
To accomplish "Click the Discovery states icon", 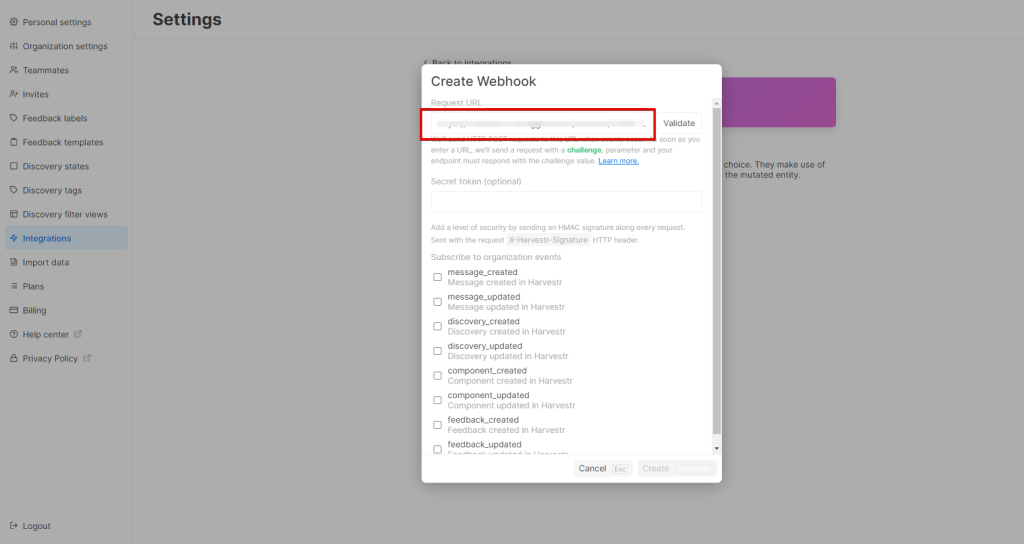I will tap(13, 166).
